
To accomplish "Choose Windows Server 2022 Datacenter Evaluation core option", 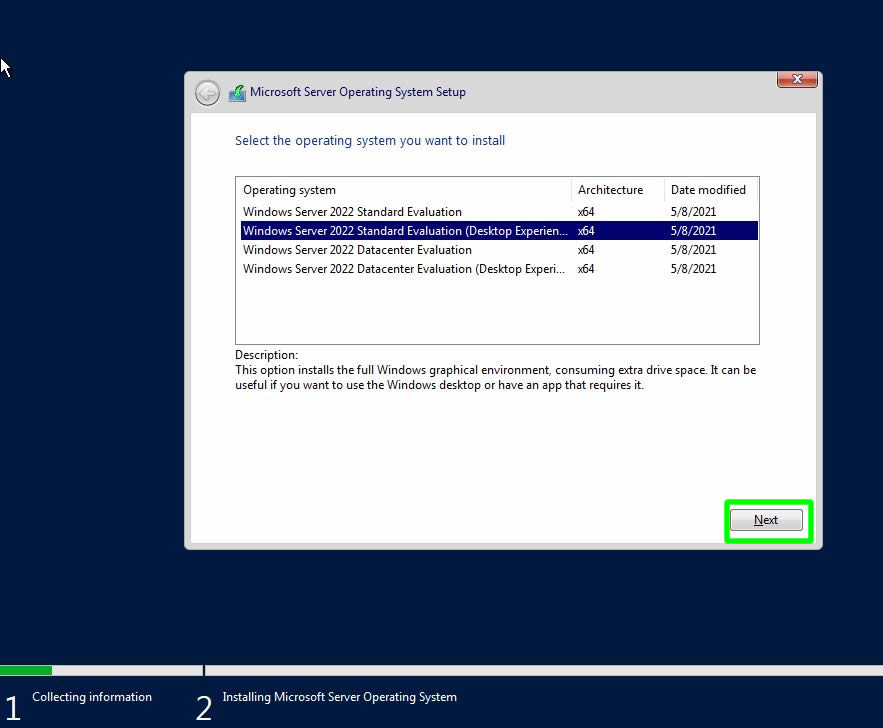I will pyautogui.click(x=357, y=250).
